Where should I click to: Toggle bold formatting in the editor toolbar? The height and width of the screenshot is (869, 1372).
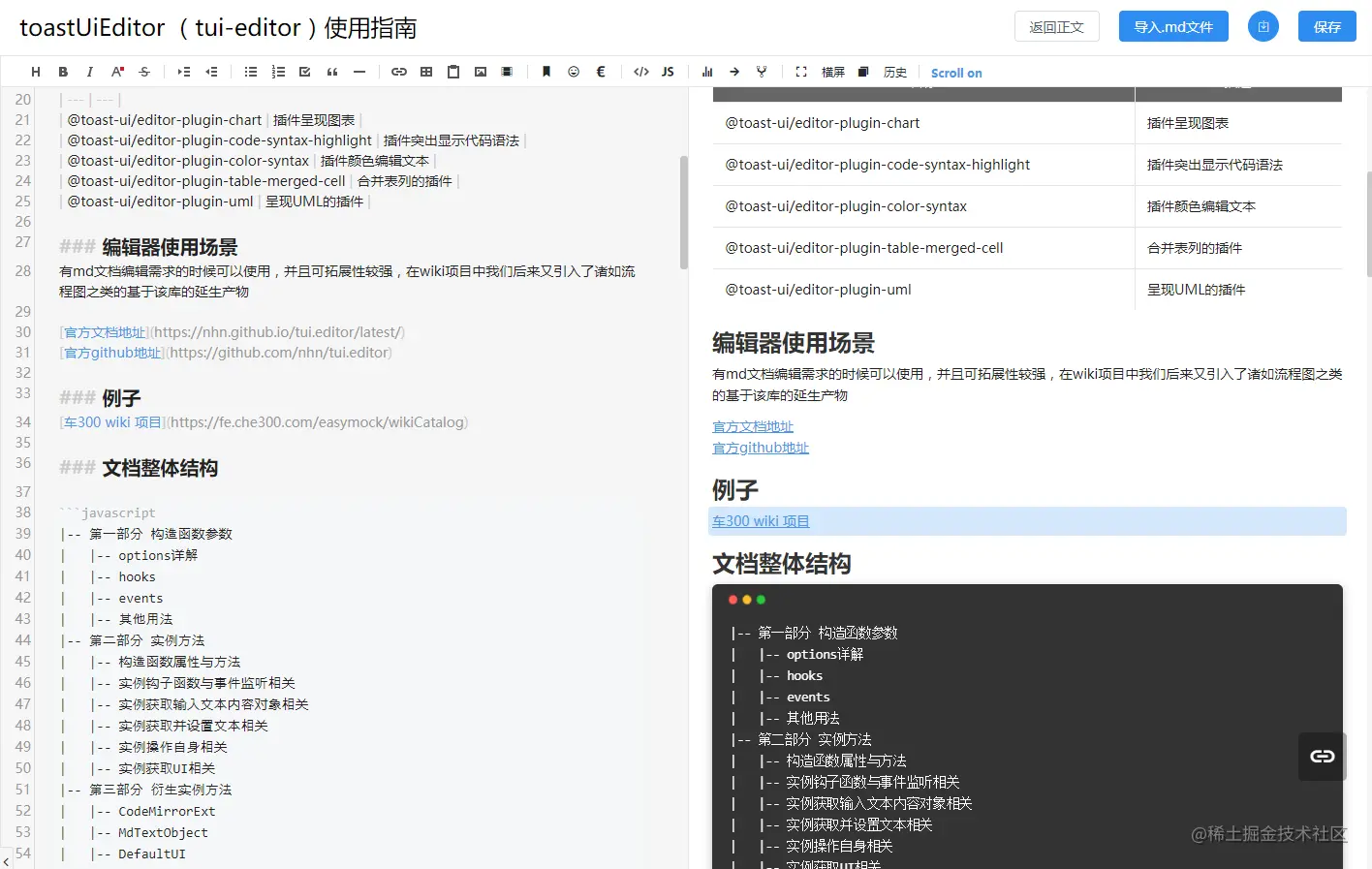point(63,71)
